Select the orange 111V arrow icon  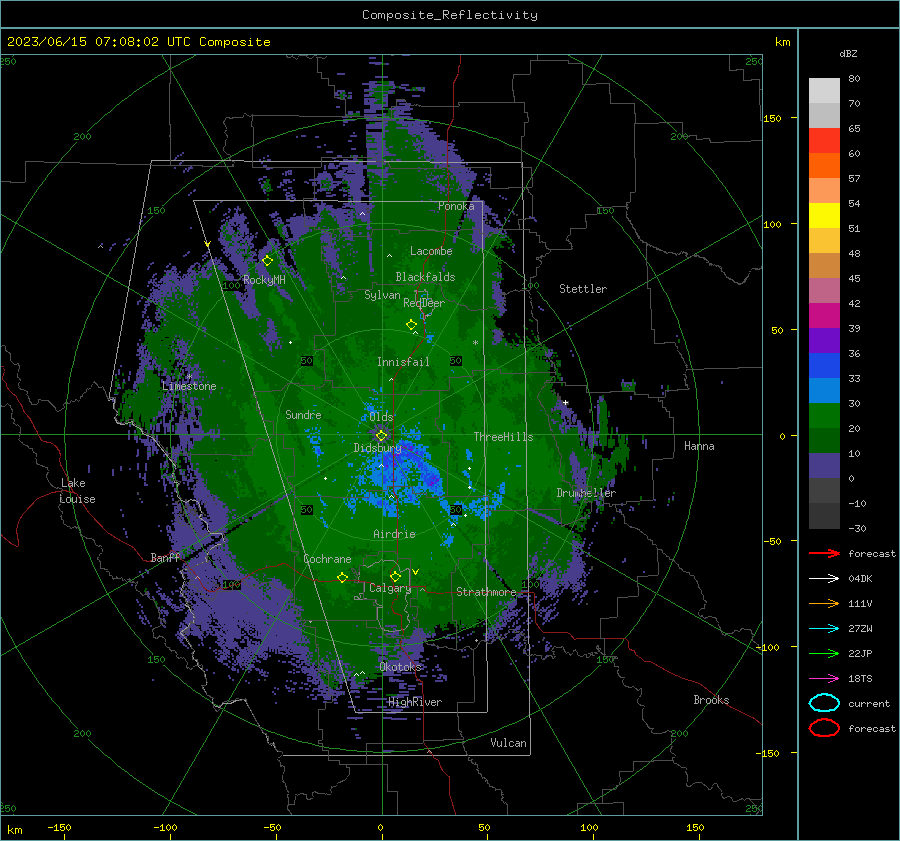click(824, 603)
